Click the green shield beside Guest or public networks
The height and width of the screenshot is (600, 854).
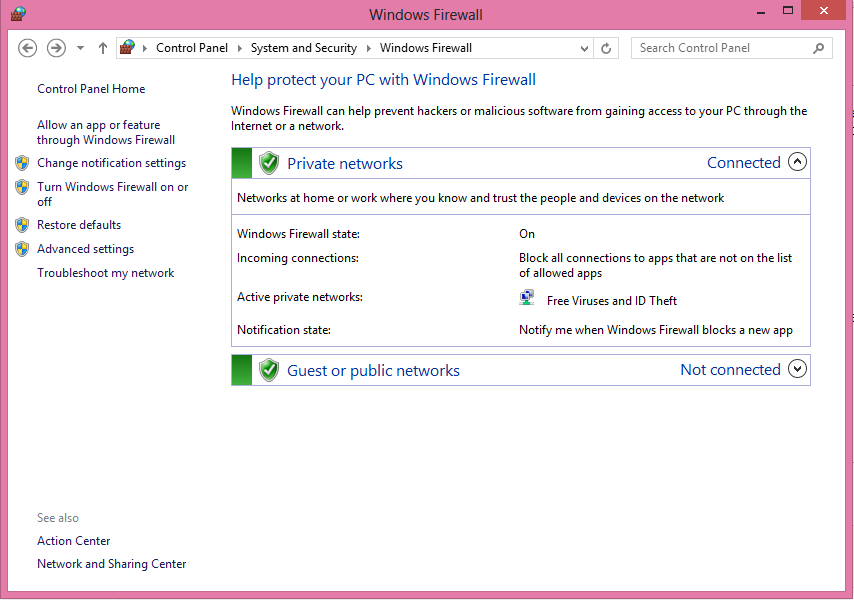[268, 370]
